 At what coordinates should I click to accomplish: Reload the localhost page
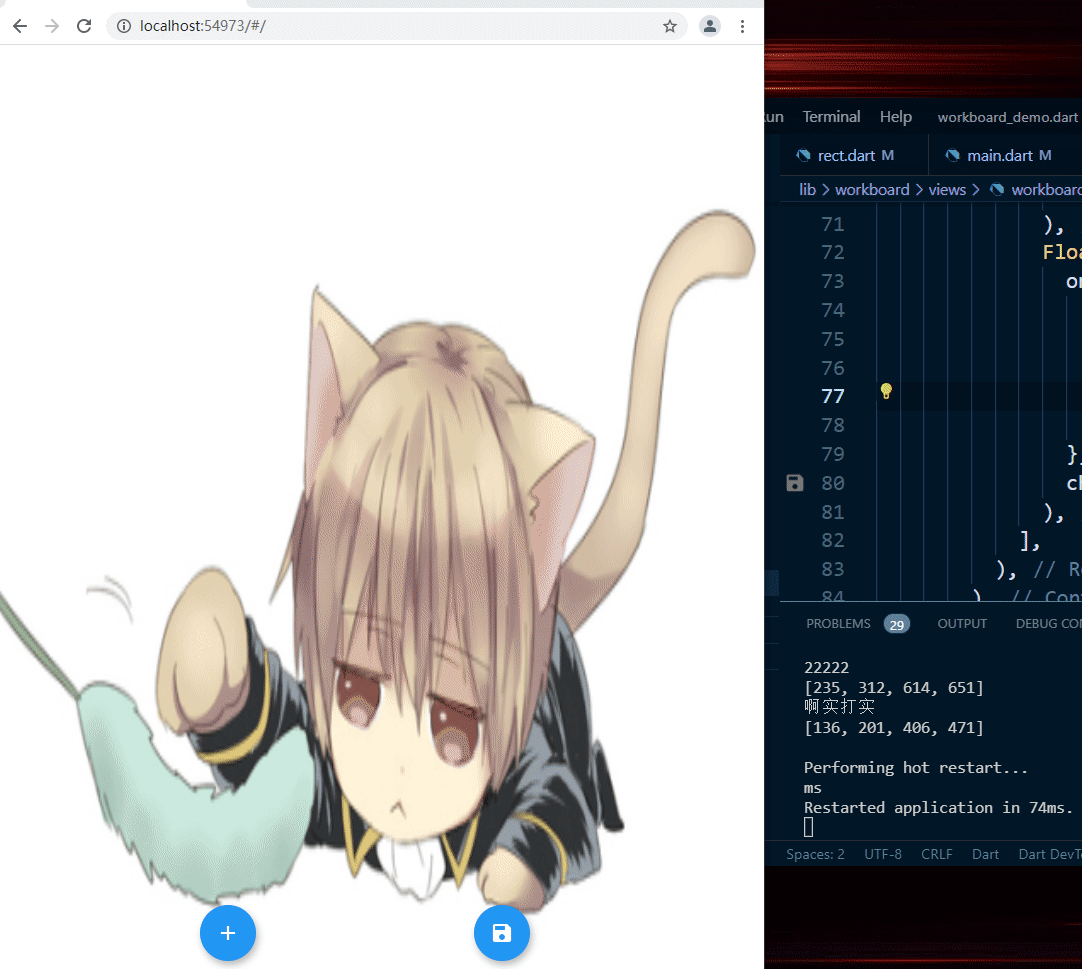tap(84, 26)
